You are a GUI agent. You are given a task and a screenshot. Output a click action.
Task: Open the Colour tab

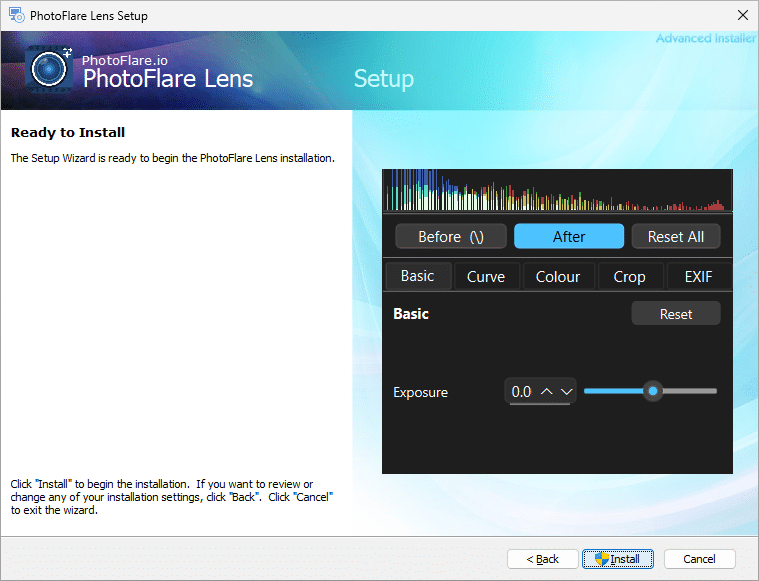[x=558, y=276]
